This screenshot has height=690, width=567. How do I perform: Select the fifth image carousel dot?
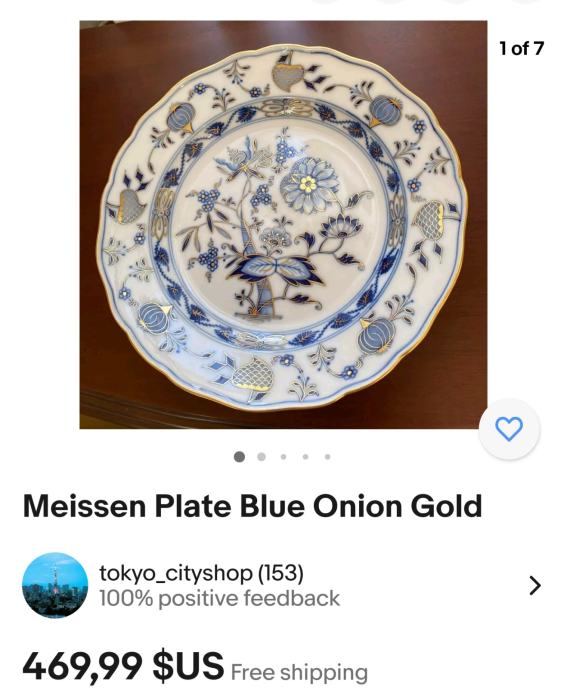click(x=328, y=457)
